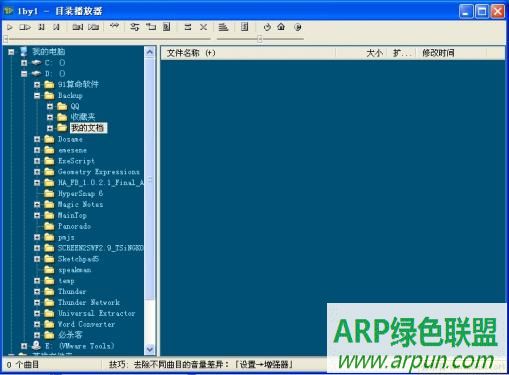This screenshot has width=509, height=375.
Task: Click the repeat icon beside the X
Action: coord(188,27)
